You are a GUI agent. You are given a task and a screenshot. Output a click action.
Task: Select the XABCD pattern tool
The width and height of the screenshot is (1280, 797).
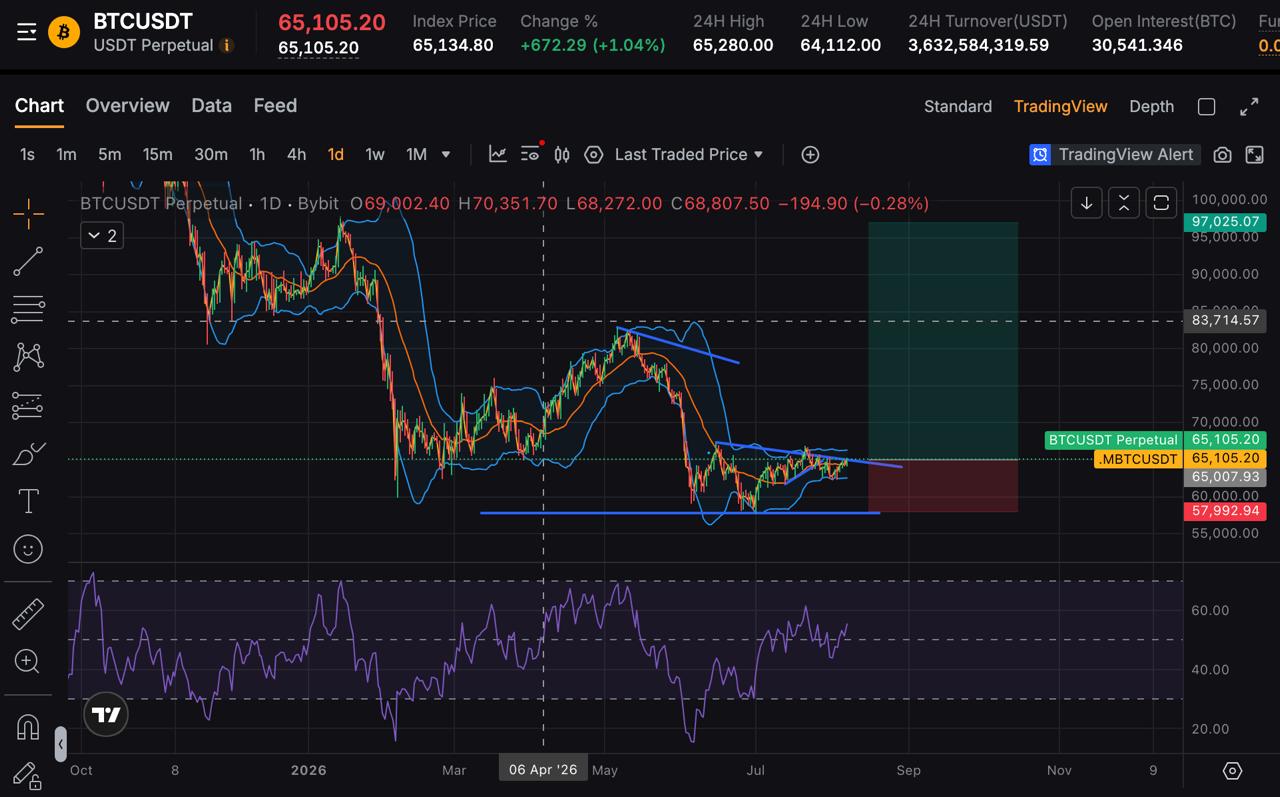(x=28, y=357)
